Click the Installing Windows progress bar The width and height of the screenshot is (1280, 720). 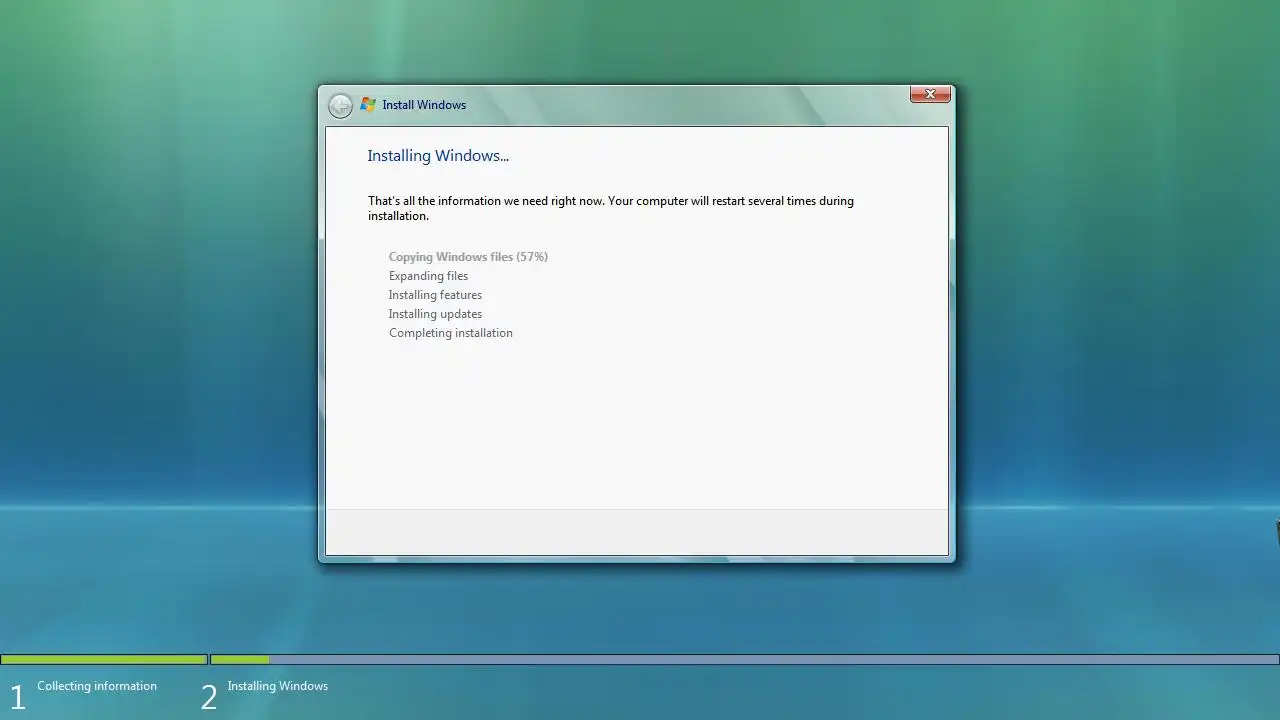point(745,660)
